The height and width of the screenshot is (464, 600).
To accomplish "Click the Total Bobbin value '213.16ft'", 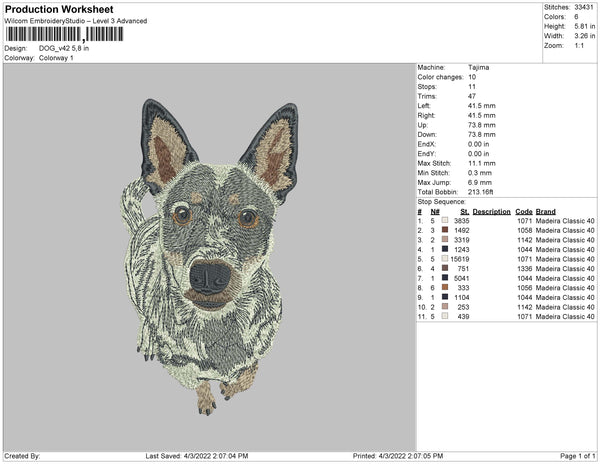I will 481,192.
